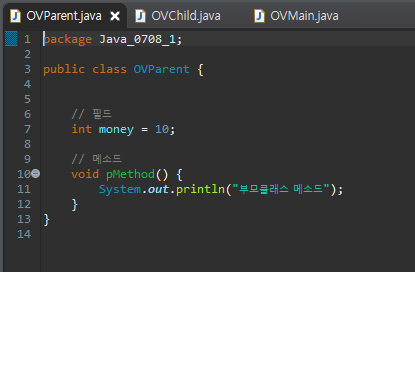Click the '// 필드' comment
The width and height of the screenshot is (415, 372).
click(92, 114)
